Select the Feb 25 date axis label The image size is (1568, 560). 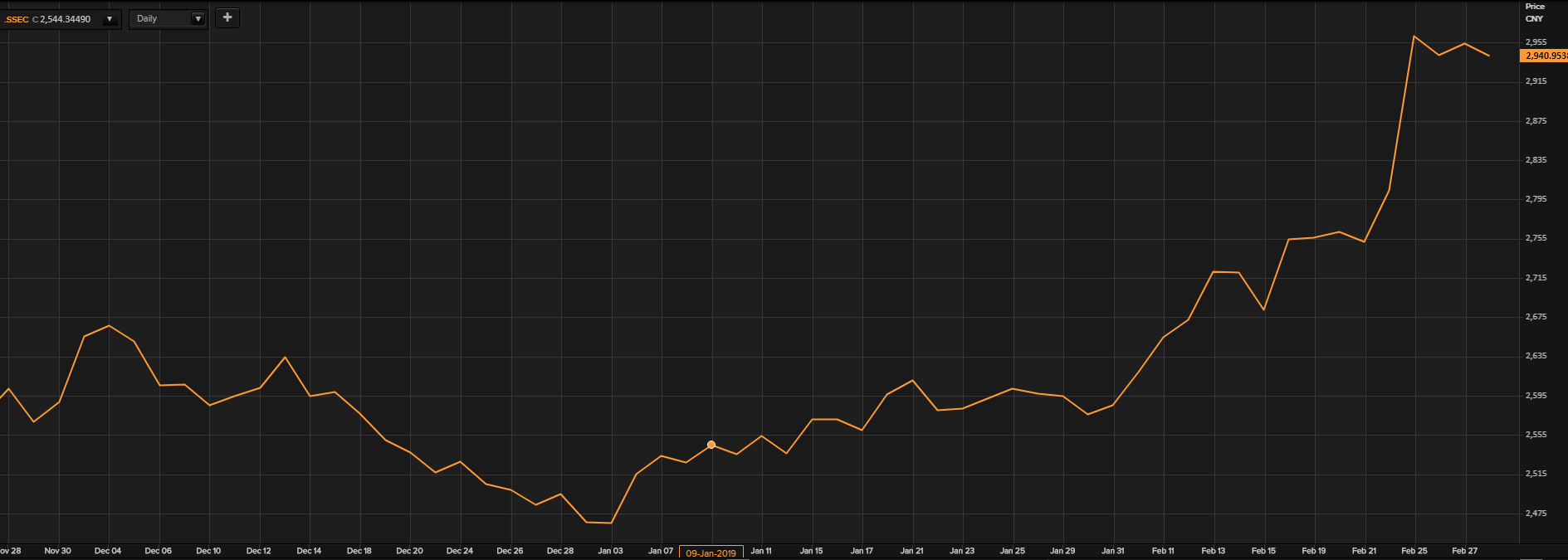1414,551
